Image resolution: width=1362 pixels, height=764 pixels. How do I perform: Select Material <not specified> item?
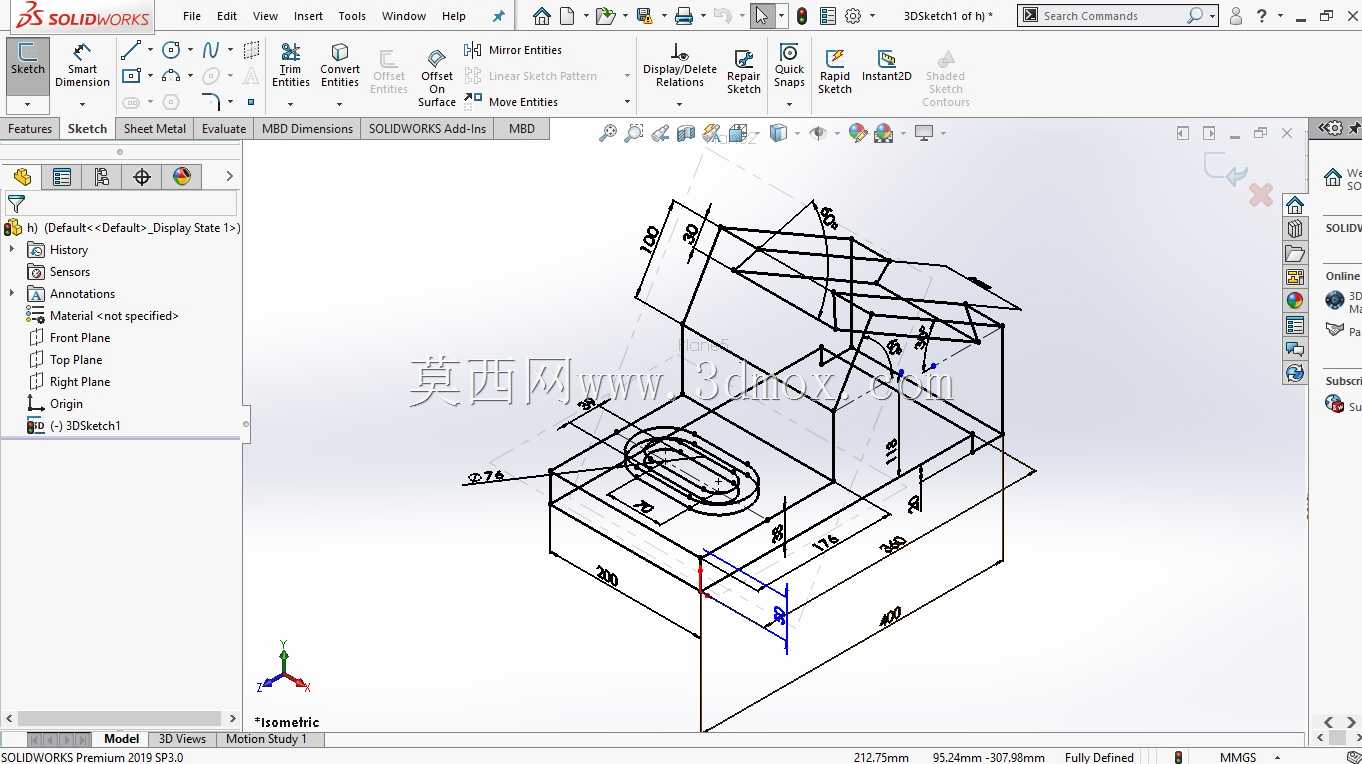[x=114, y=316]
